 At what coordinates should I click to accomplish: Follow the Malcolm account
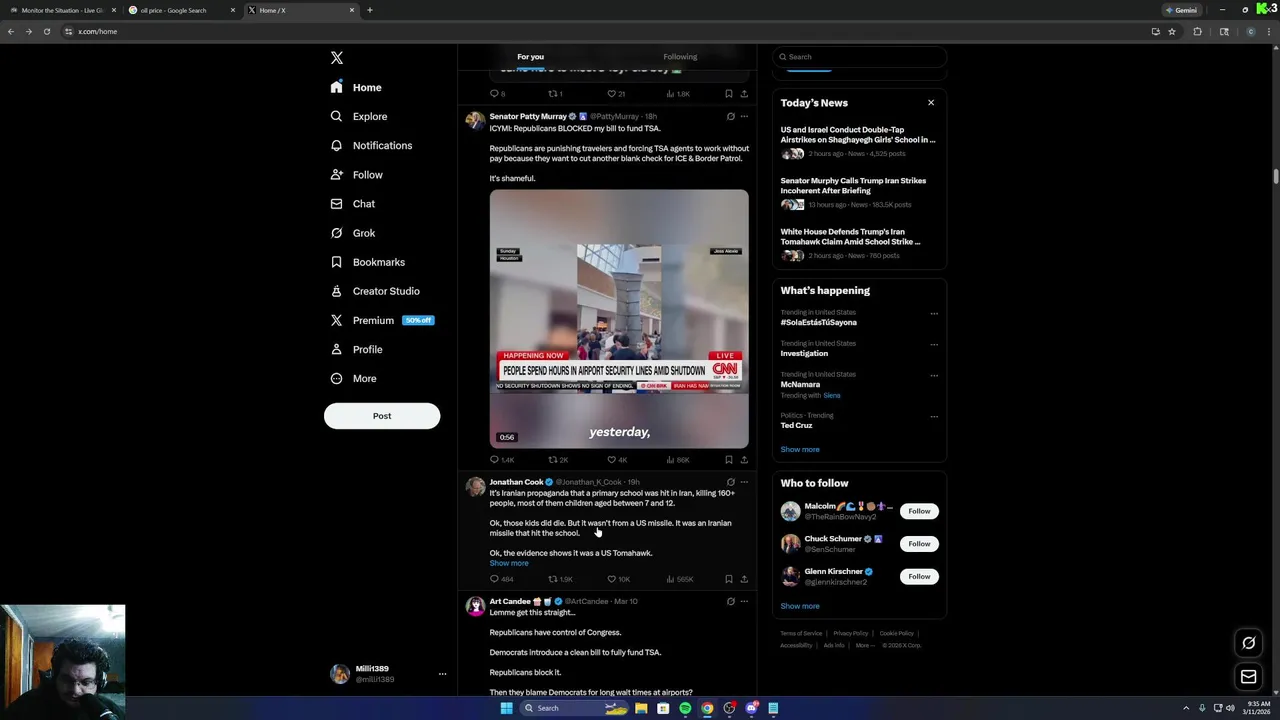919,511
